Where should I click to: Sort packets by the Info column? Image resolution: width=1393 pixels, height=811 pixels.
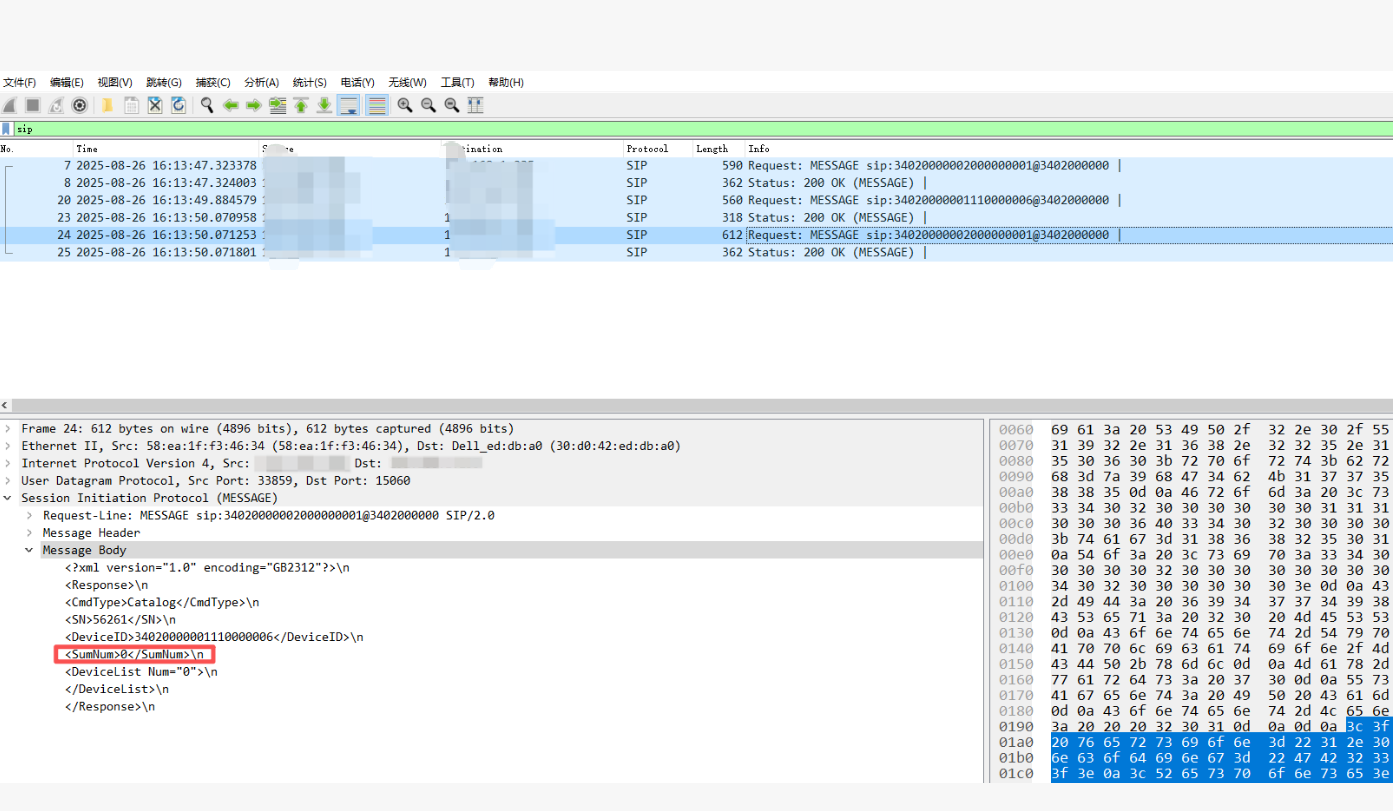pos(1069,148)
